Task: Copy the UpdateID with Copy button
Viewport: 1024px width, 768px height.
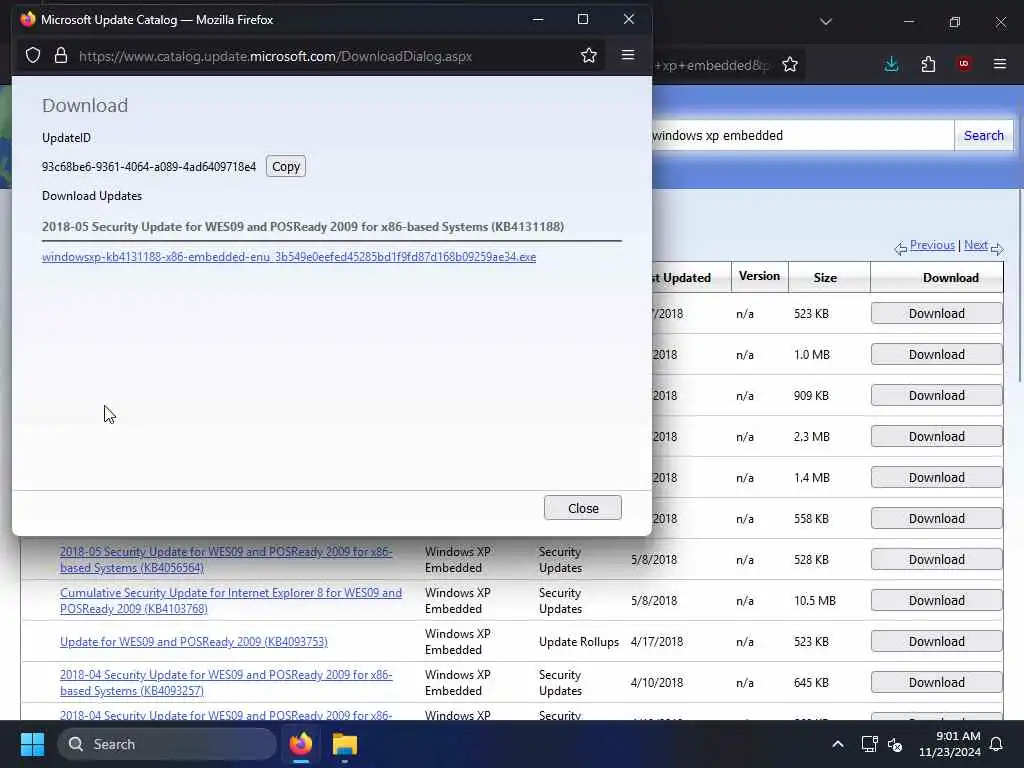Action: coord(286,167)
